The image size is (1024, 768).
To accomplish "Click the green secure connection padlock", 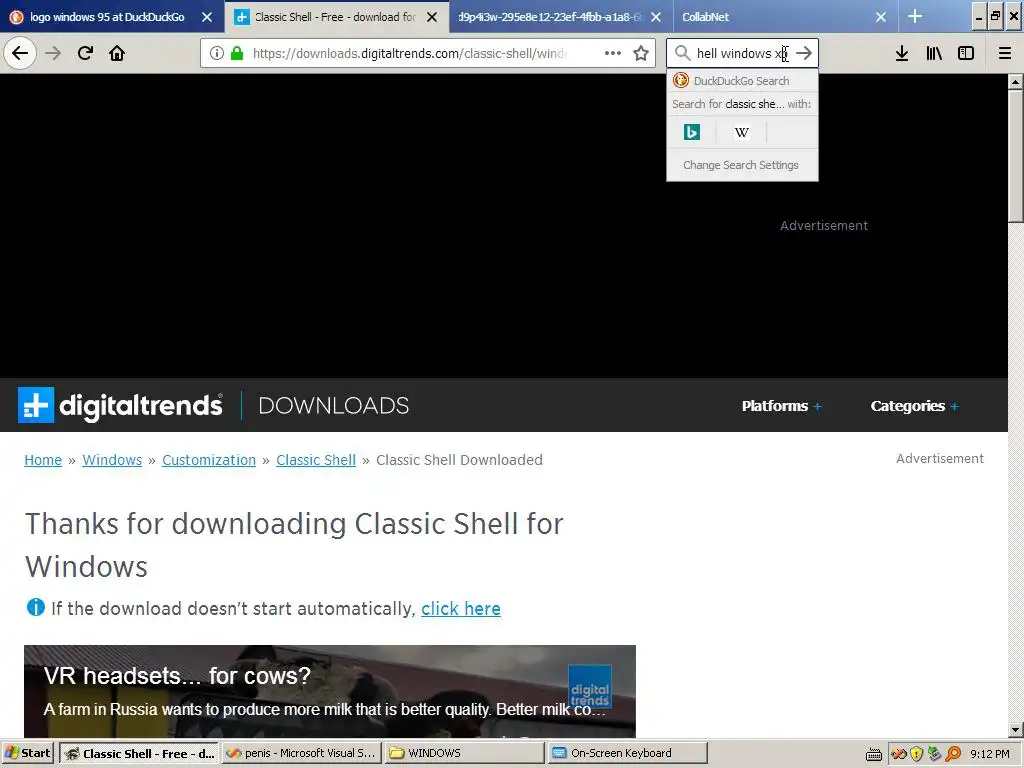I will (x=237, y=53).
